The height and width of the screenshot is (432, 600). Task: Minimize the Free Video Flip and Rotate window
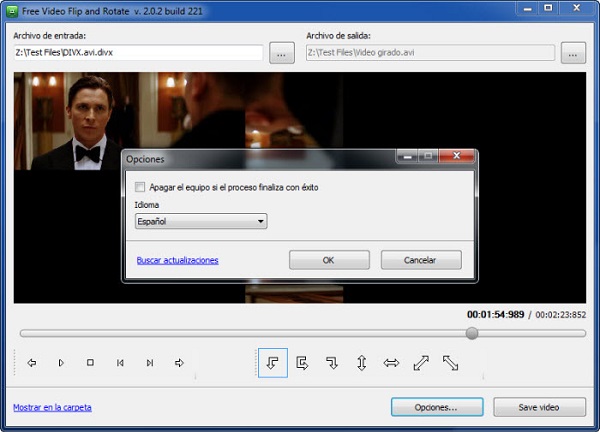tap(528, 8)
